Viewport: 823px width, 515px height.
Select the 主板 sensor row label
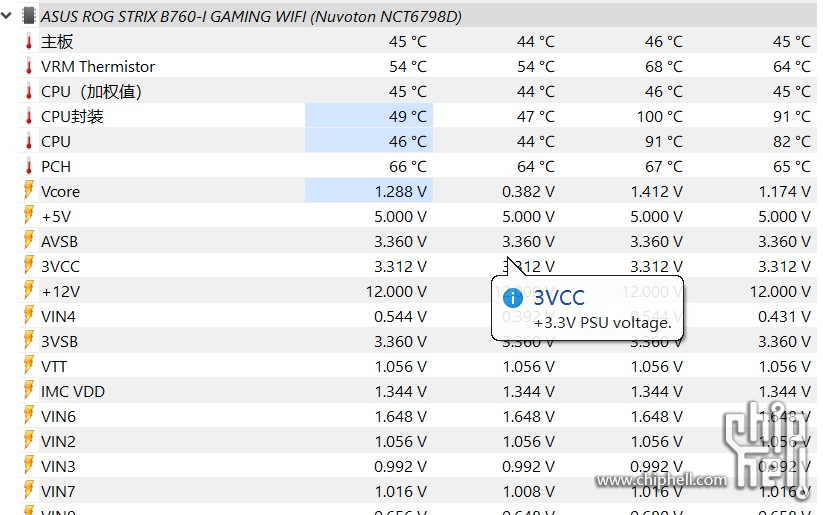(x=57, y=41)
